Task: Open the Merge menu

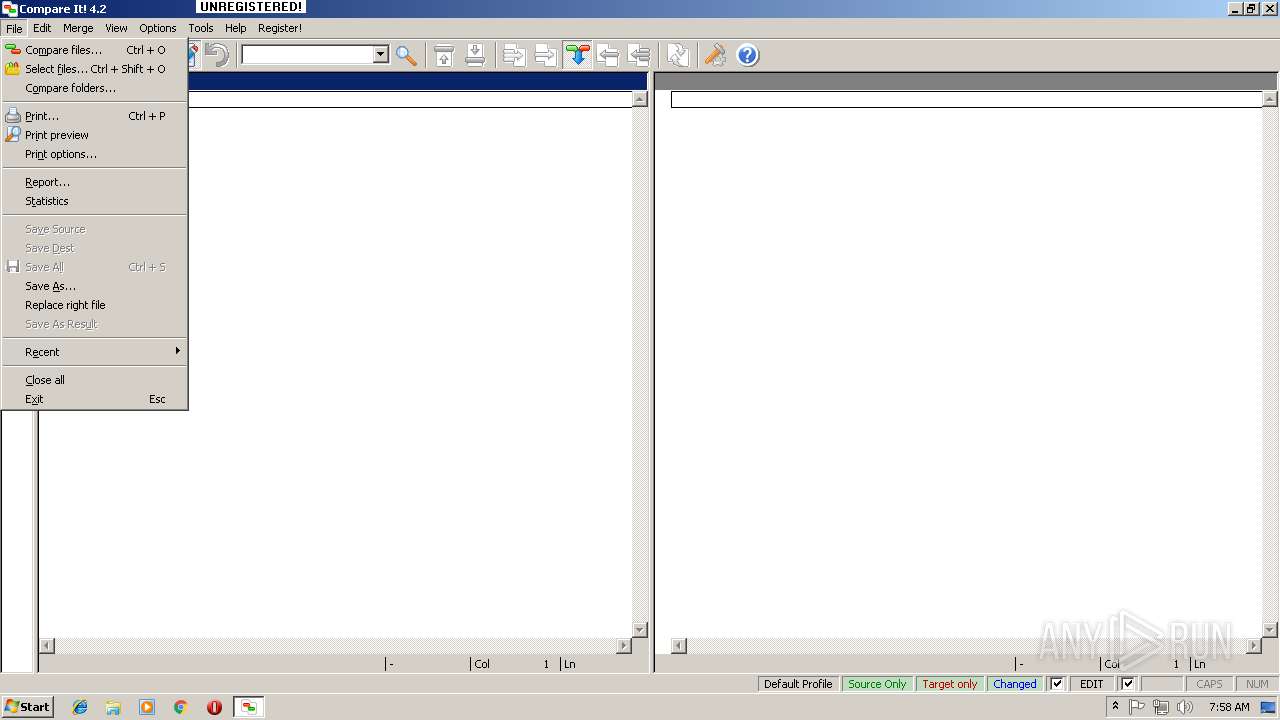Action: [x=78, y=28]
